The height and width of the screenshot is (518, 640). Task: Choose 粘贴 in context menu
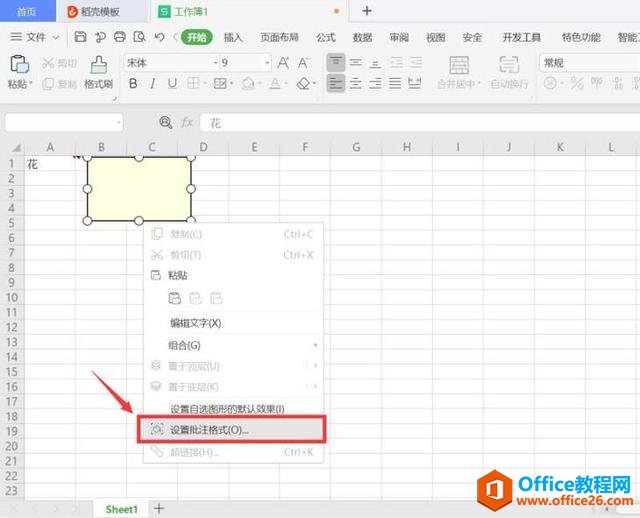pyautogui.click(x=233, y=276)
